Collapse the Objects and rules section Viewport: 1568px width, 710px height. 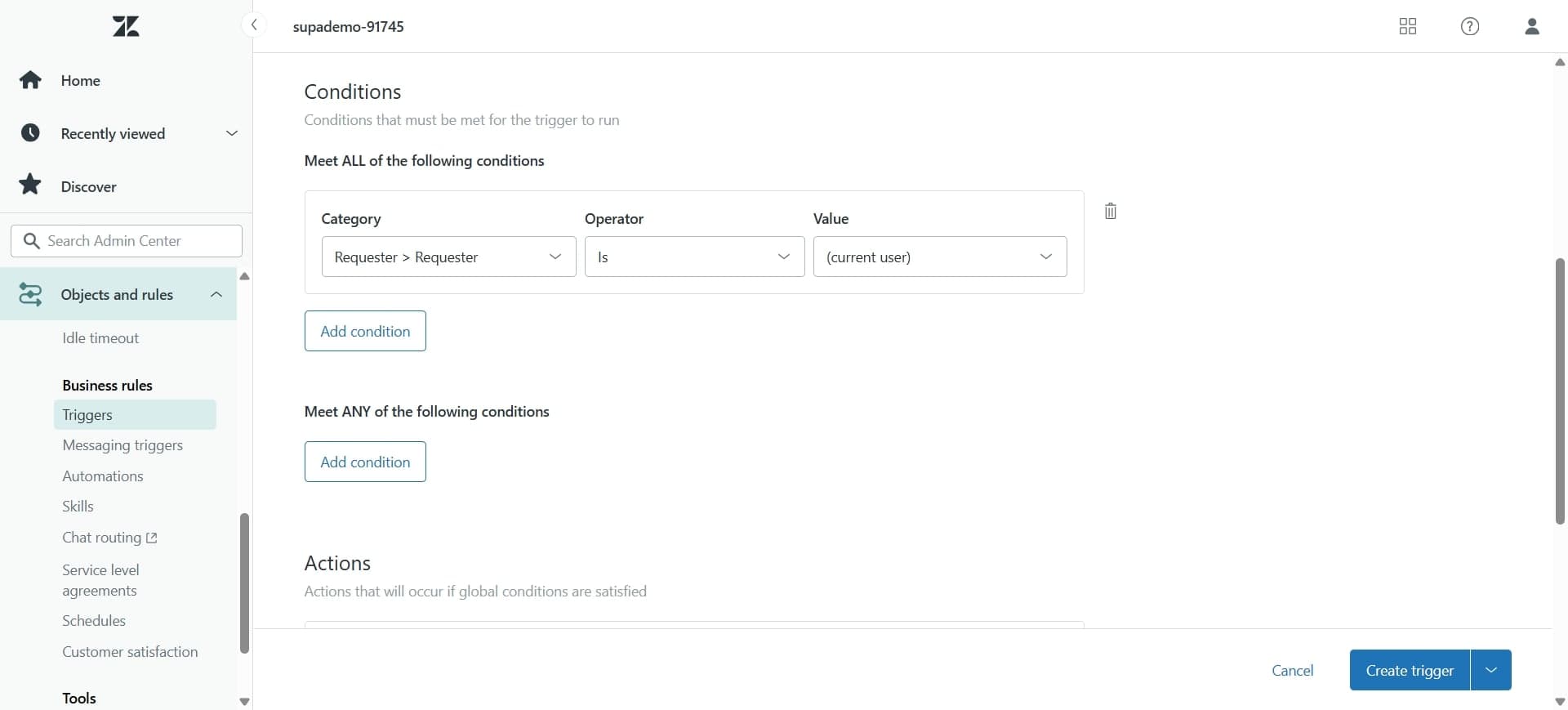coord(216,294)
